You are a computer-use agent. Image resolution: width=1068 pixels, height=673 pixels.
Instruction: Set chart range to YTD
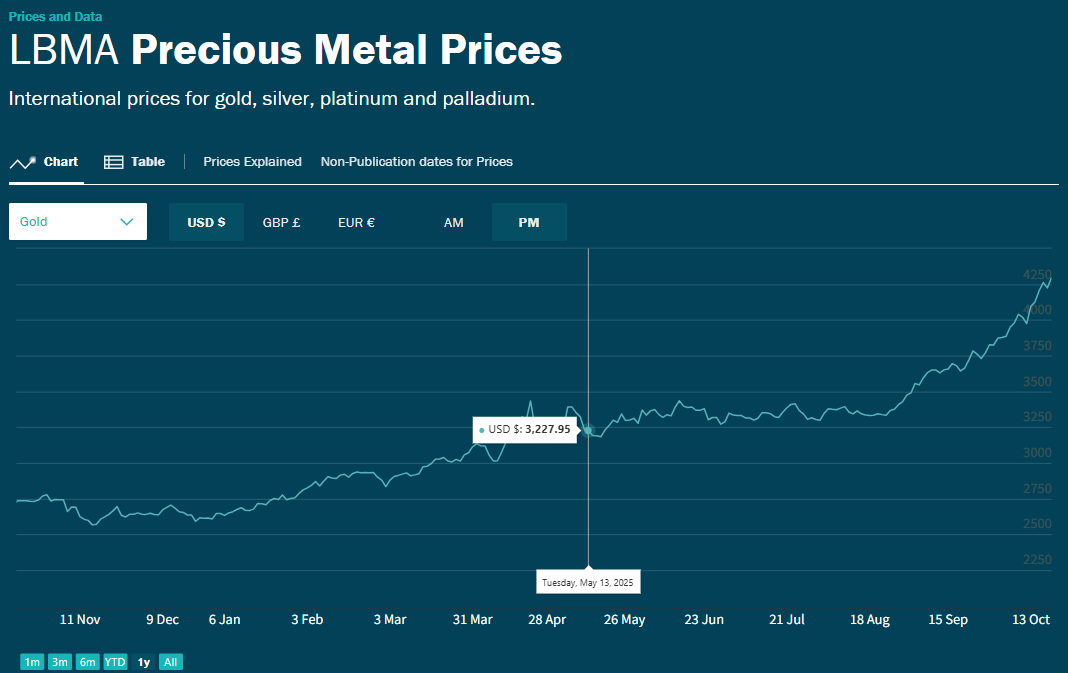coord(115,662)
